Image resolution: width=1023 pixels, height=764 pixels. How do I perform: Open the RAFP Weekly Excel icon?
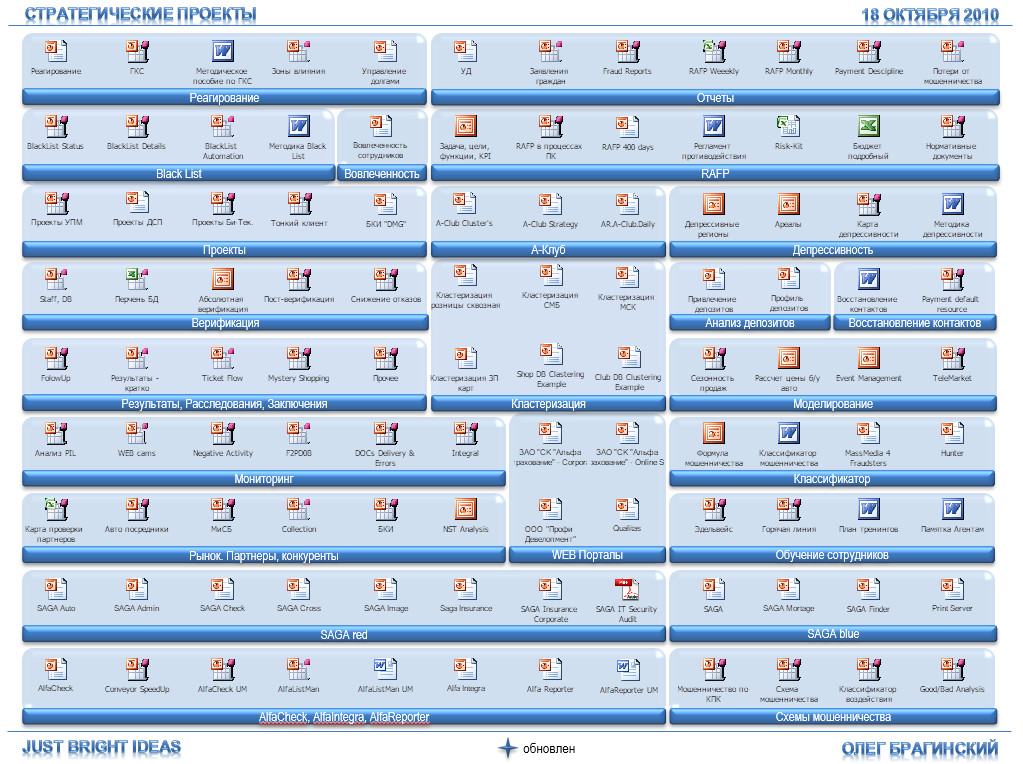click(714, 51)
